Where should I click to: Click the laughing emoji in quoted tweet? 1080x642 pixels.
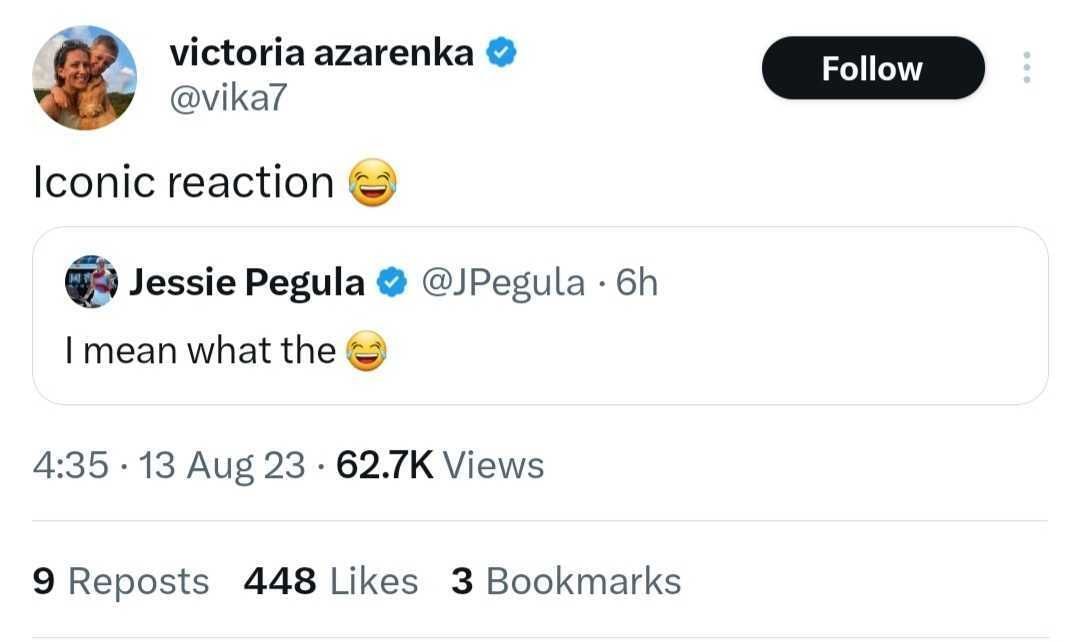[366, 351]
